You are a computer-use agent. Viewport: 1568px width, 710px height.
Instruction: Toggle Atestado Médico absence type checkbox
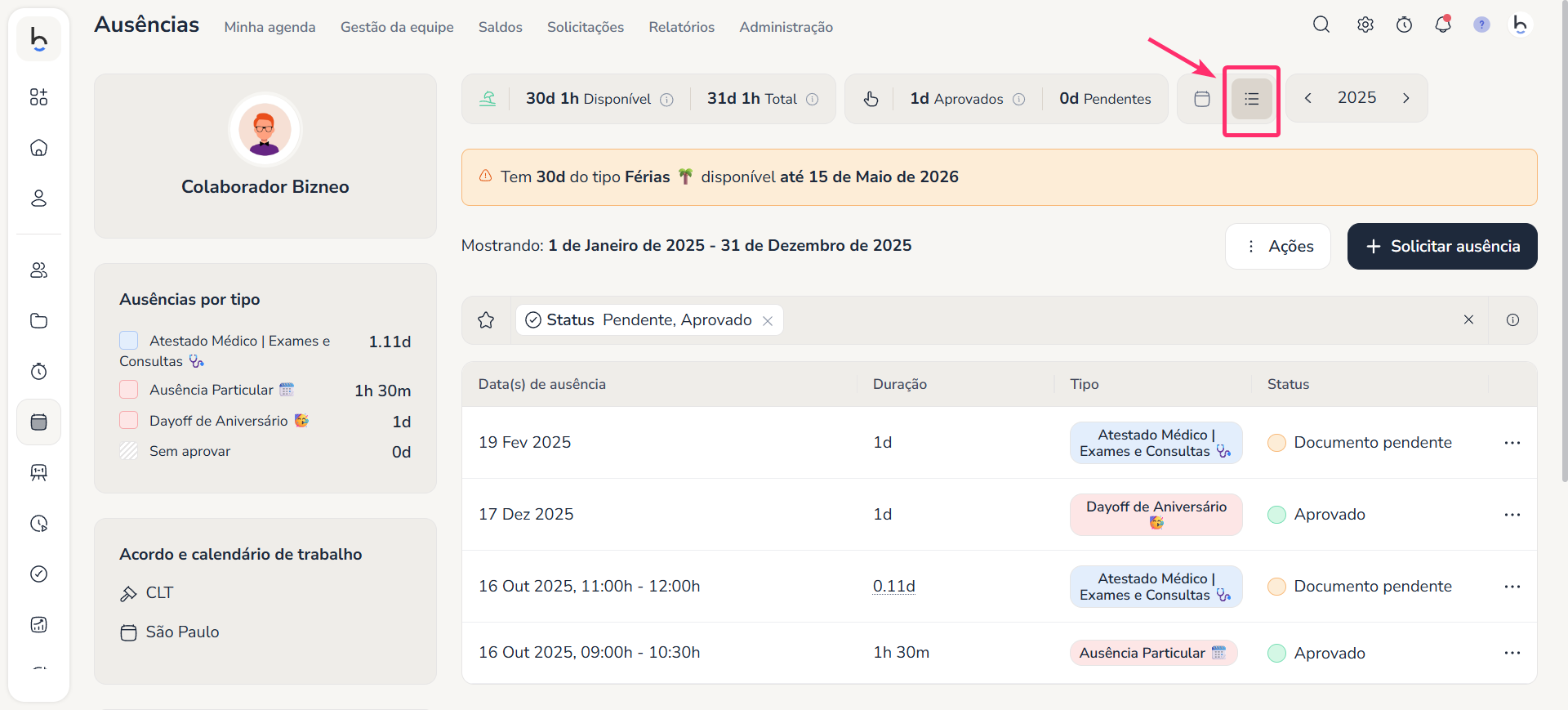tap(129, 341)
